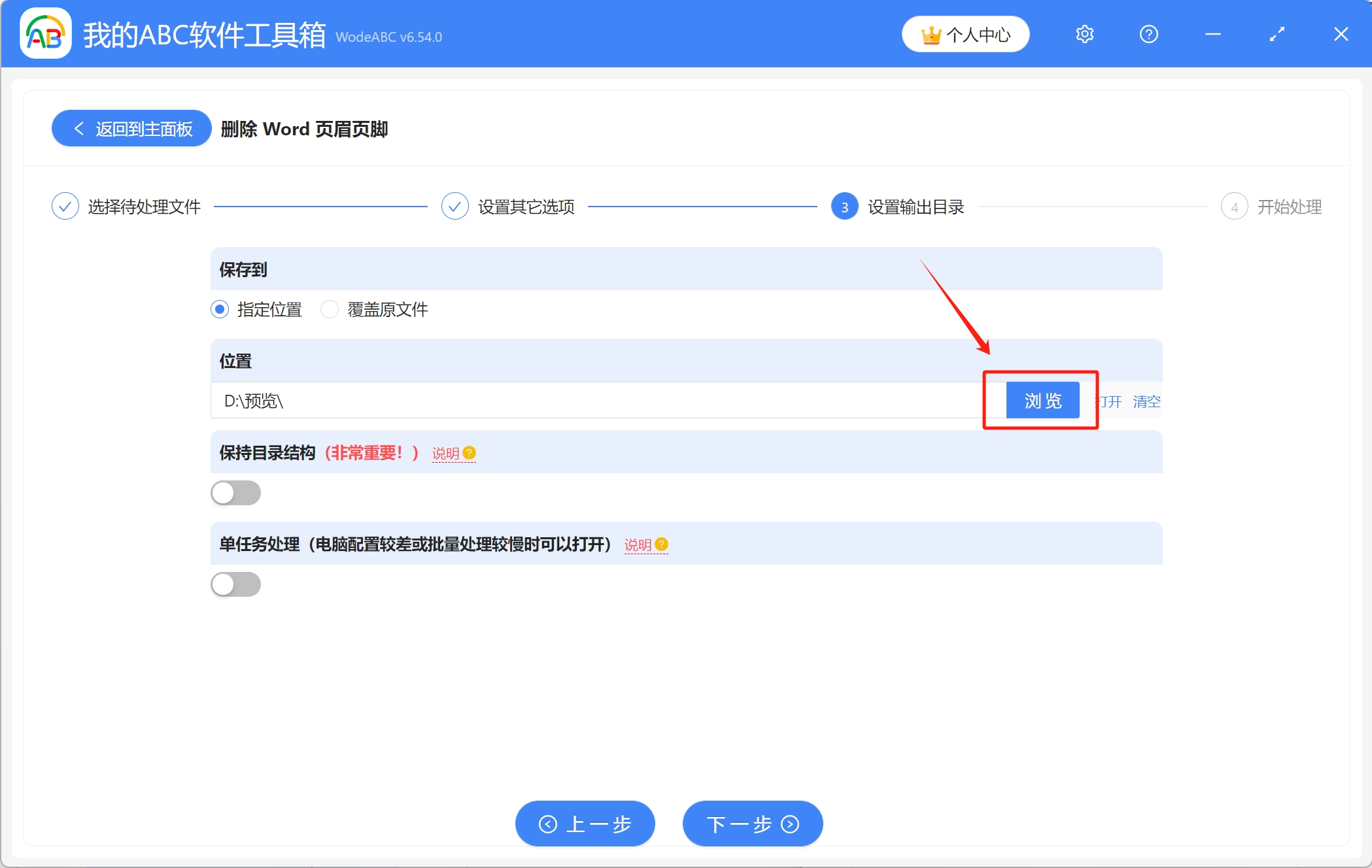Click the ABC toolbox logo icon
The width and height of the screenshot is (1372, 868).
(44, 33)
